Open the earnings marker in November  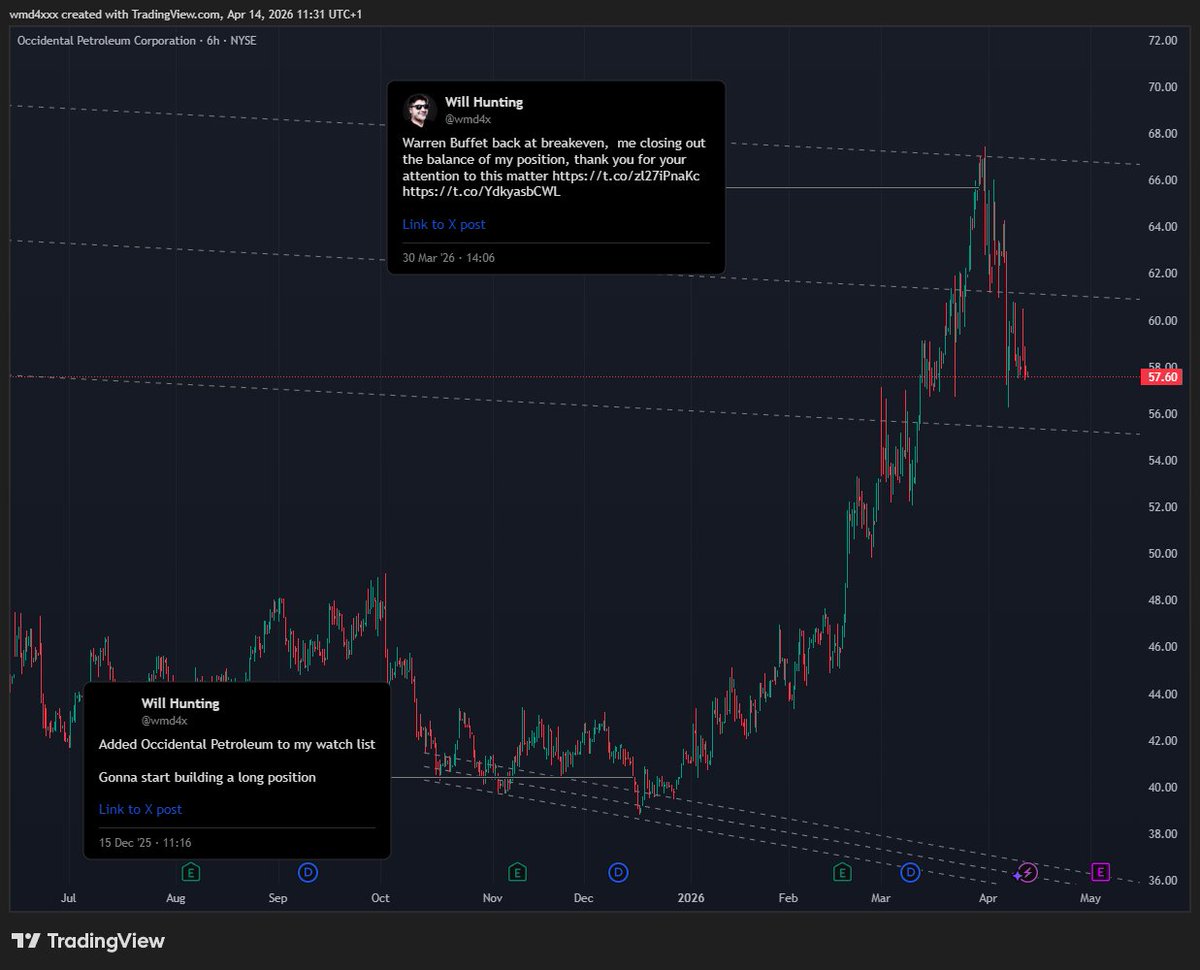517,872
